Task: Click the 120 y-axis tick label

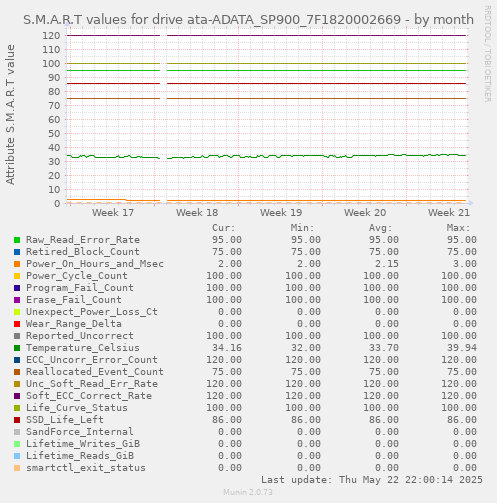Action: pyautogui.click(x=51, y=35)
